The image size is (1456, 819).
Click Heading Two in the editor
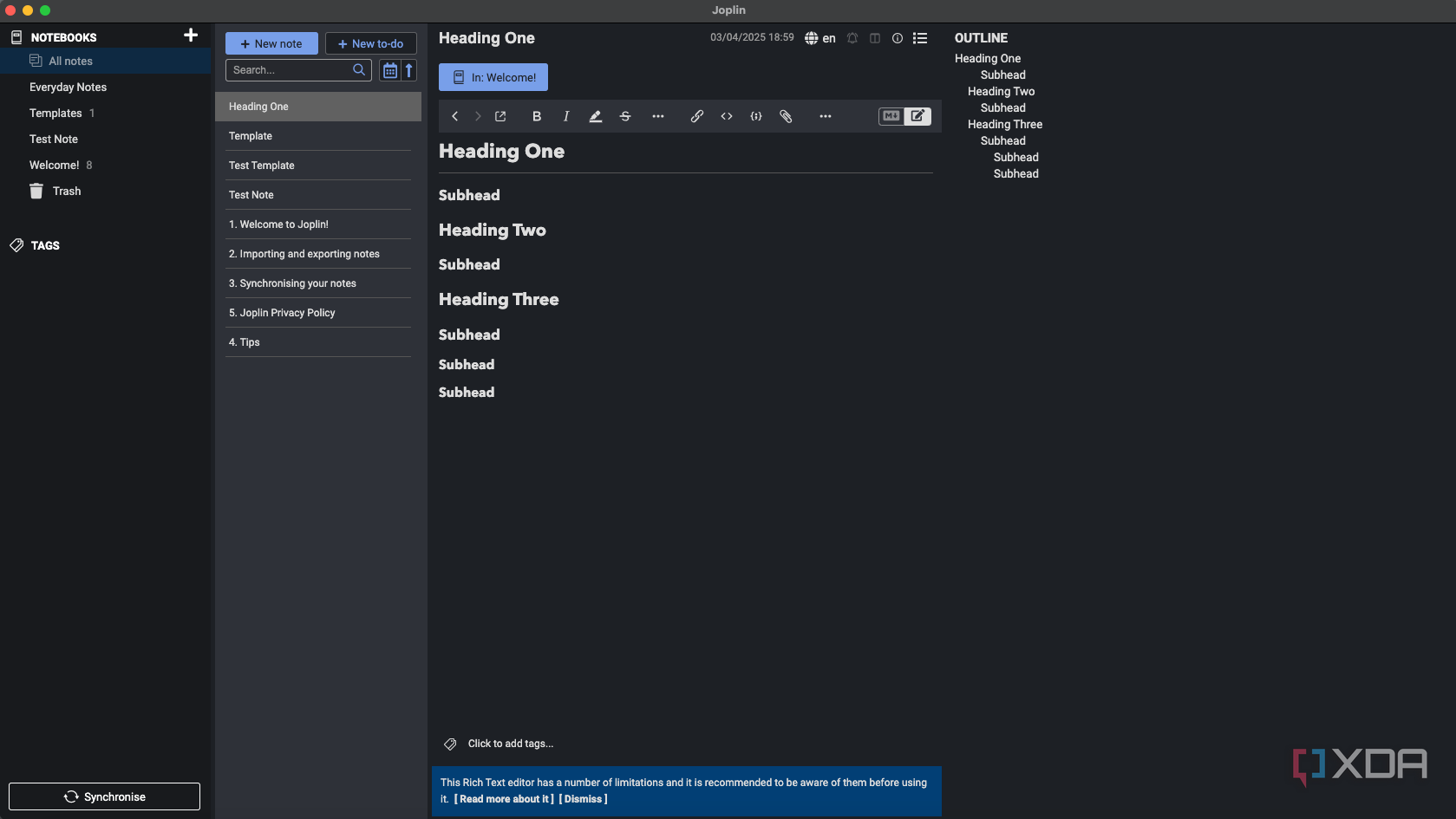[x=493, y=230]
